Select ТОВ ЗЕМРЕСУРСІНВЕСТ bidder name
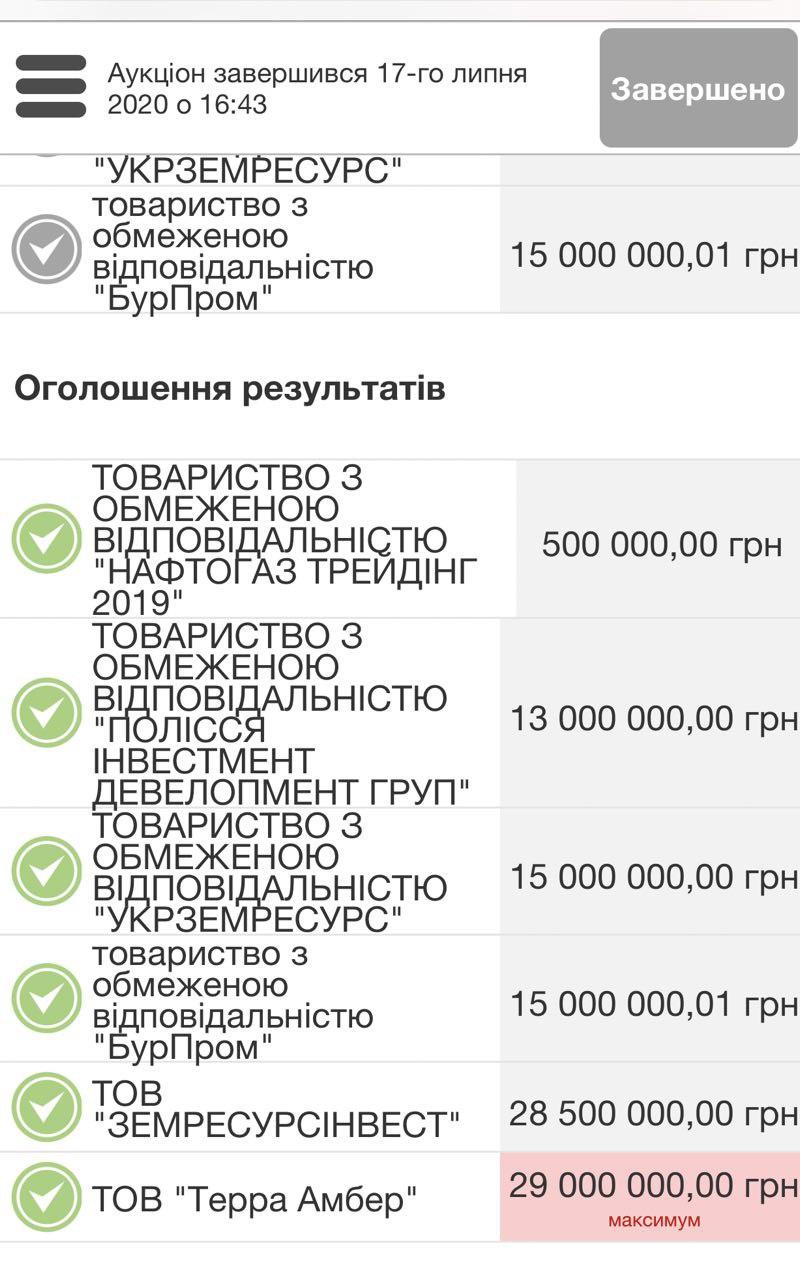The height and width of the screenshot is (1280, 800). pyautogui.click(x=276, y=1108)
